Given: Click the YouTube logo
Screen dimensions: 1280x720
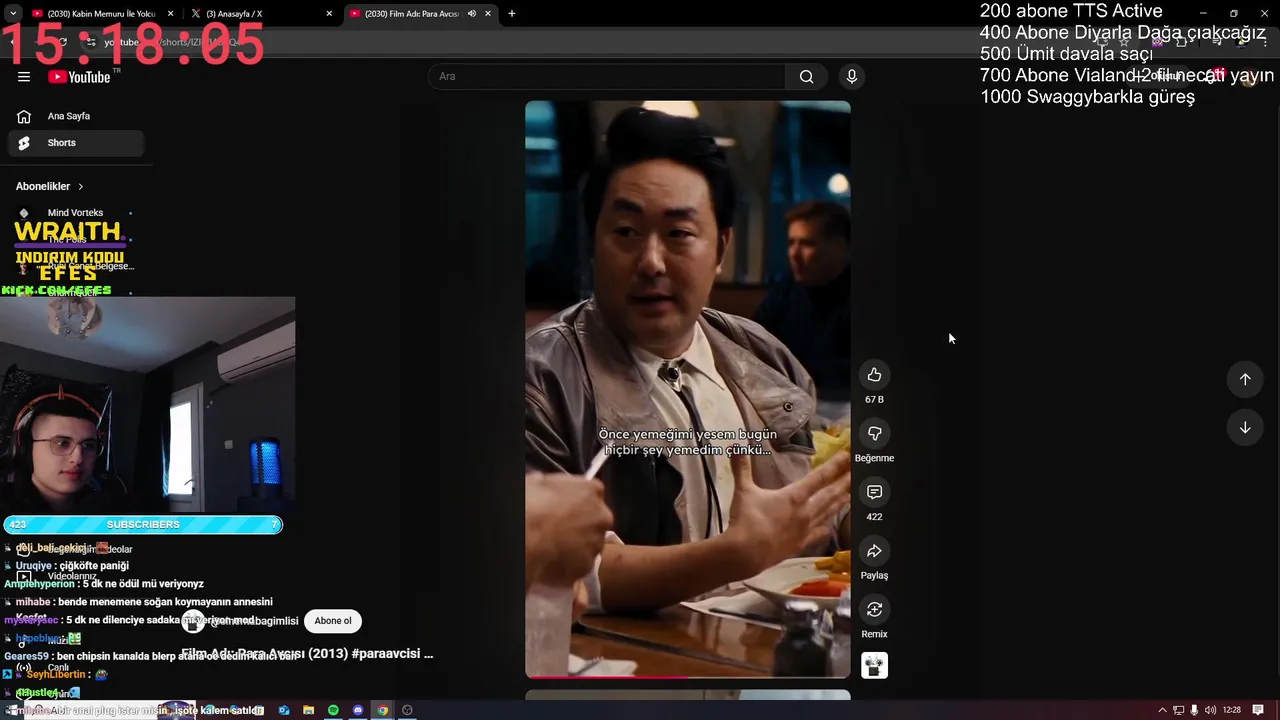Looking at the screenshot, I should coord(78,77).
